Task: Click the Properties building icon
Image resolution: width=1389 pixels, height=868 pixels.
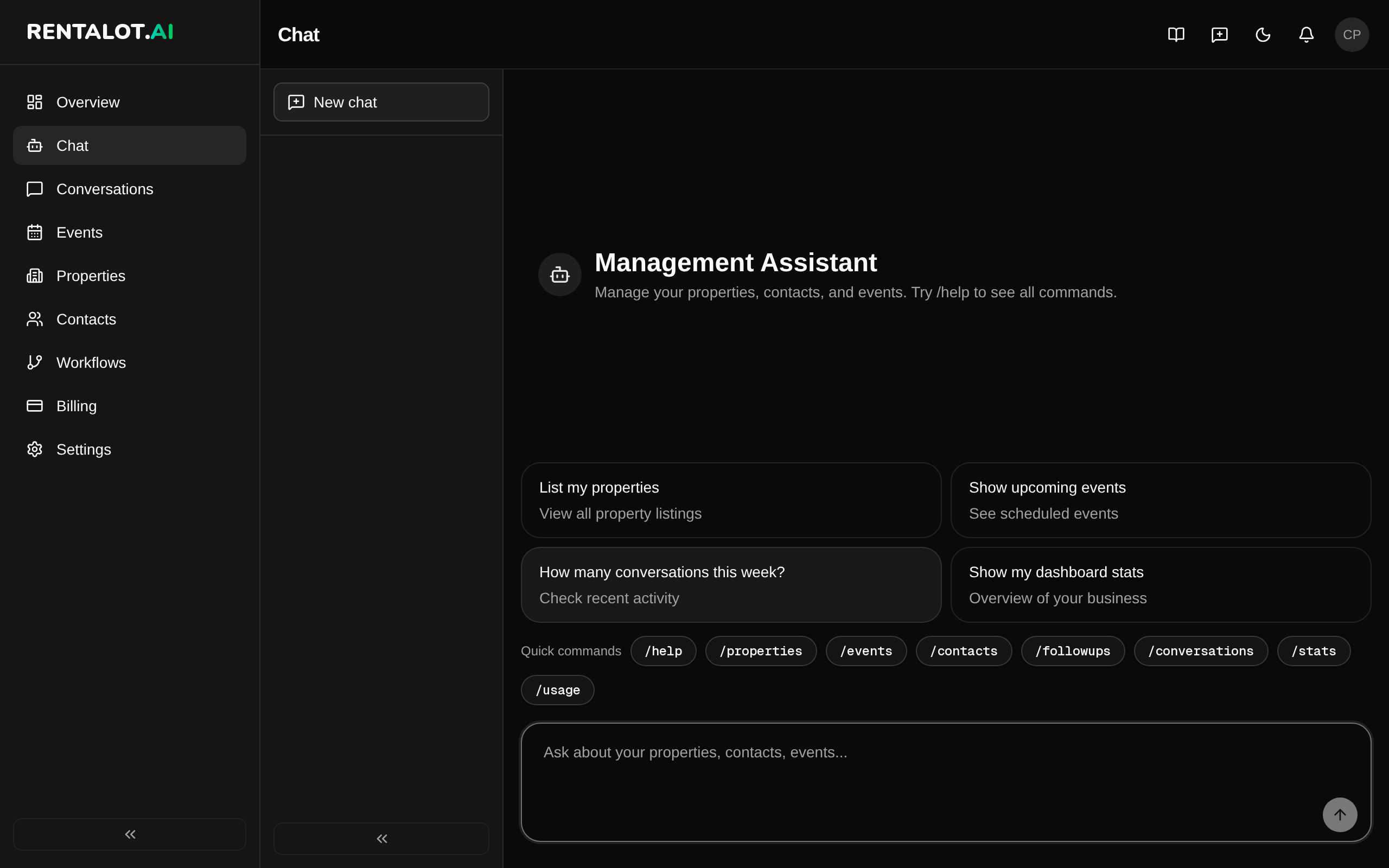Action: (34, 276)
